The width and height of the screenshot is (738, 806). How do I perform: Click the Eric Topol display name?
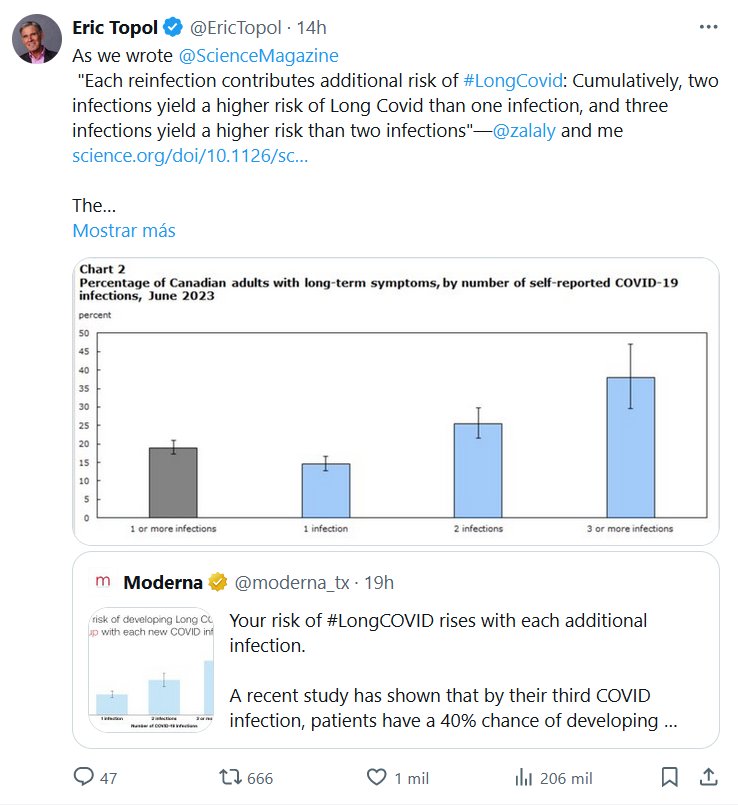coord(115,28)
